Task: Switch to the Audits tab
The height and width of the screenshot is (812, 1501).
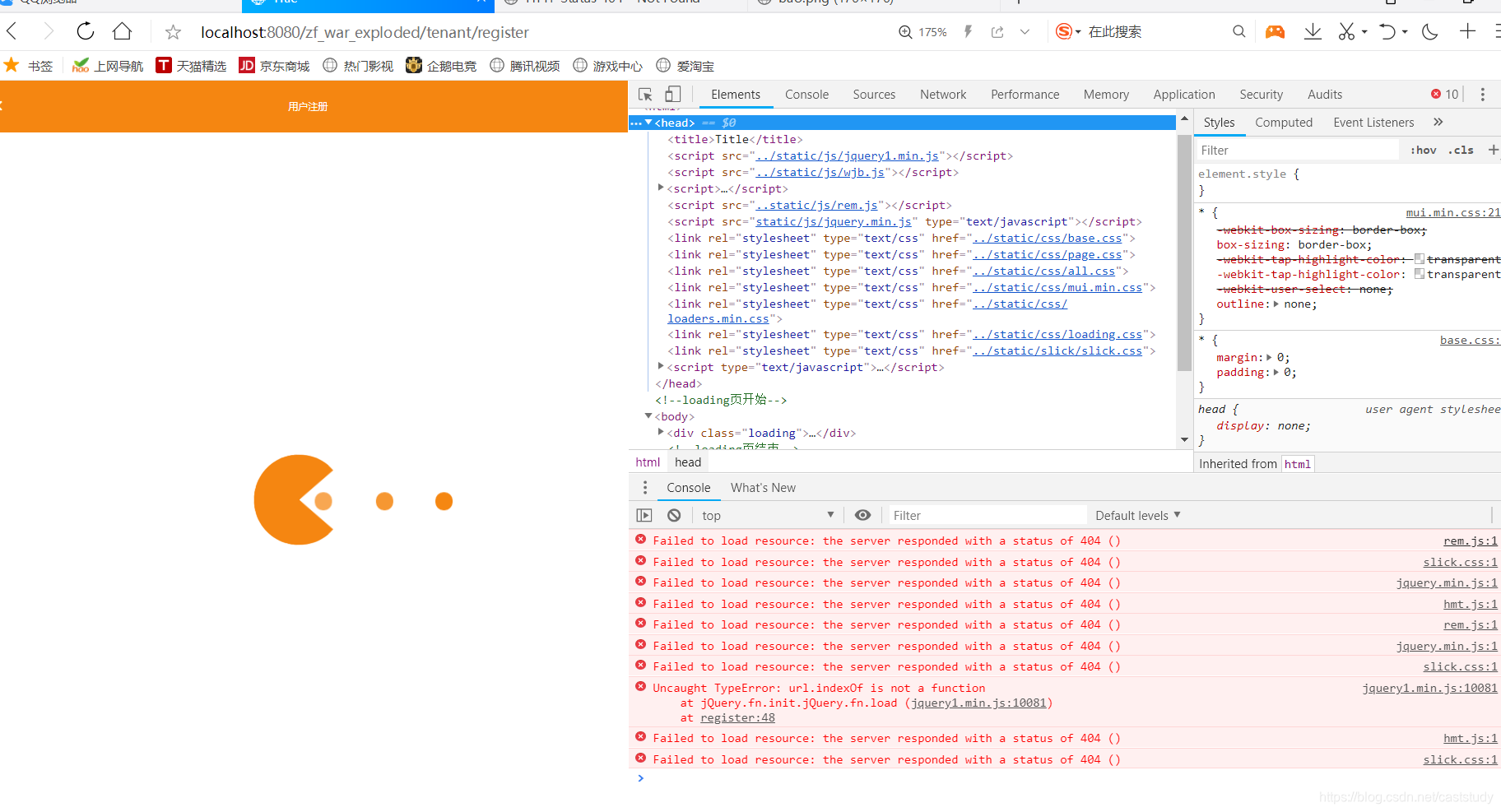Action: pyautogui.click(x=1324, y=95)
